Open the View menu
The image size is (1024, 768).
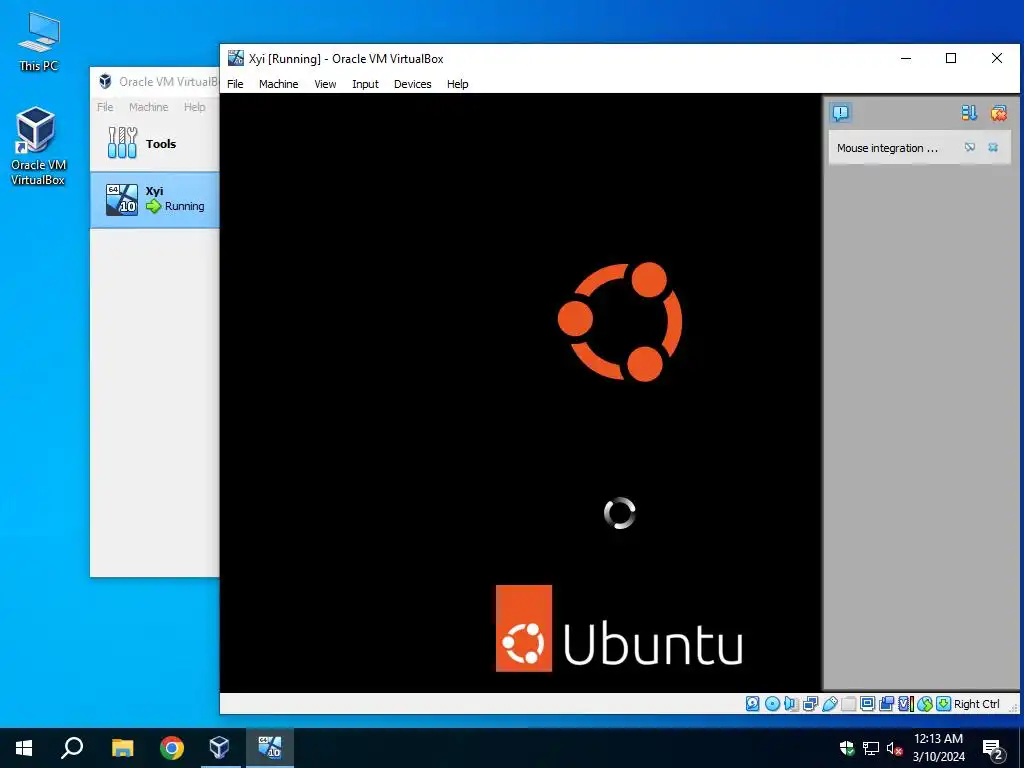(x=325, y=84)
